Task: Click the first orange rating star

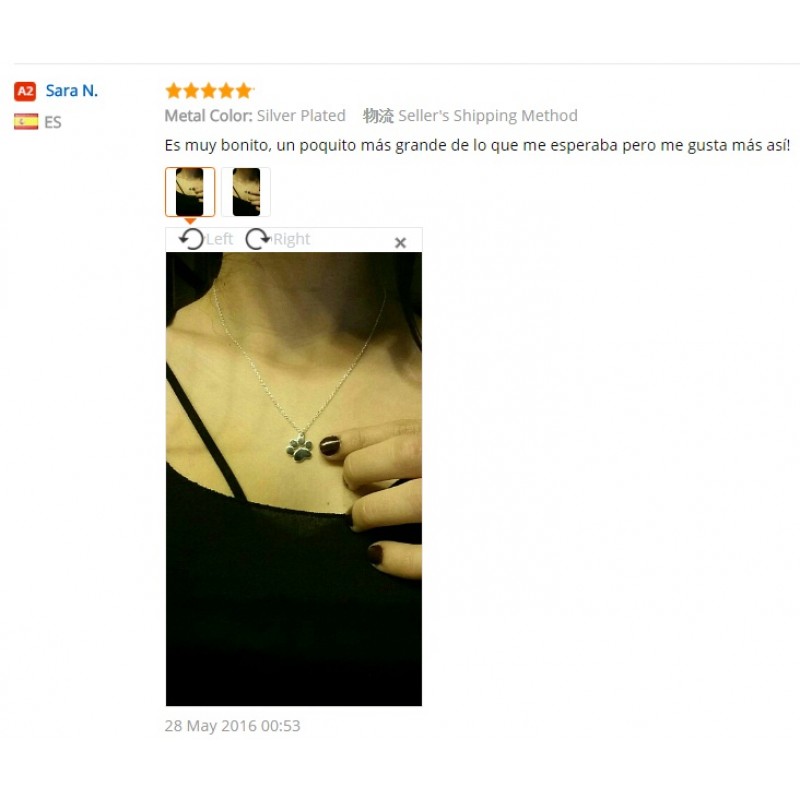Action: click(173, 91)
